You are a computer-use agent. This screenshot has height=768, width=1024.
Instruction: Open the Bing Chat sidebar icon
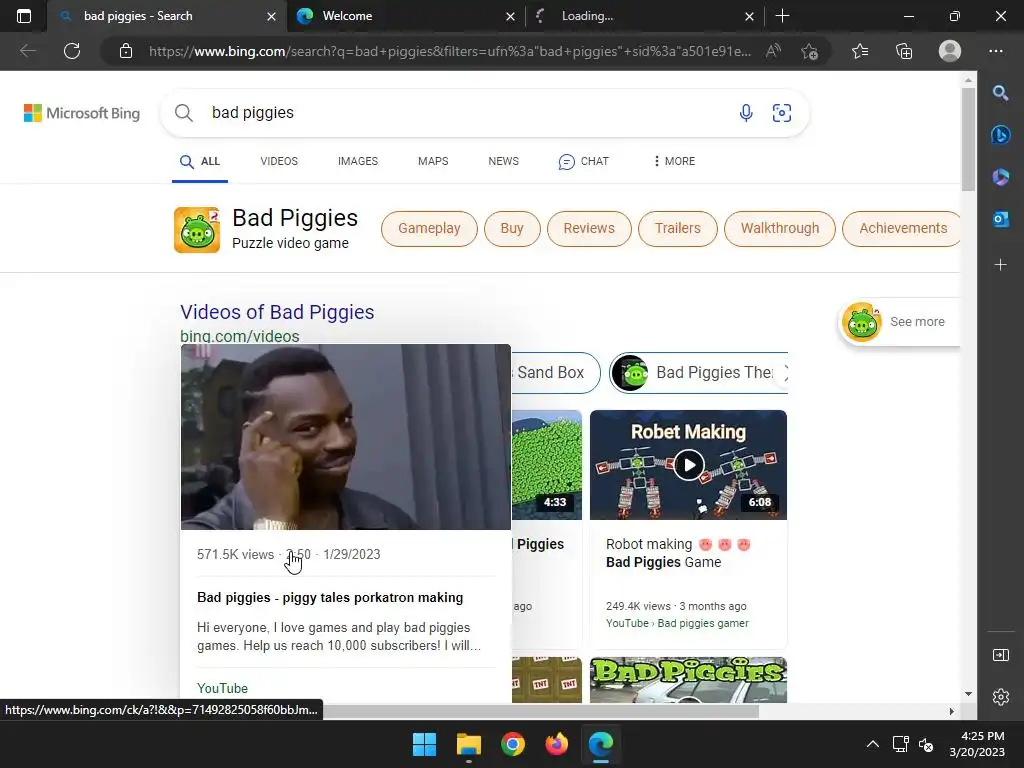pos(1000,135)
